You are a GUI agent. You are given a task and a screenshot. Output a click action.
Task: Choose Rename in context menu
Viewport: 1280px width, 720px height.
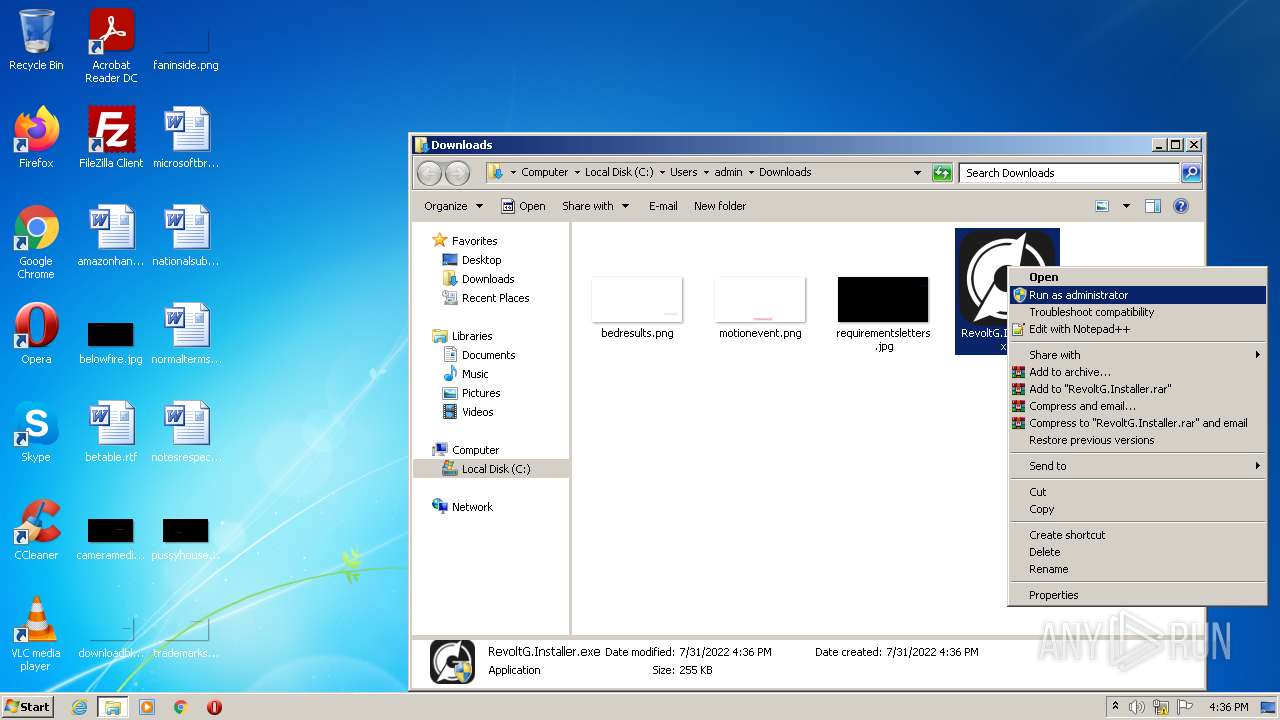pos(1138,569)
